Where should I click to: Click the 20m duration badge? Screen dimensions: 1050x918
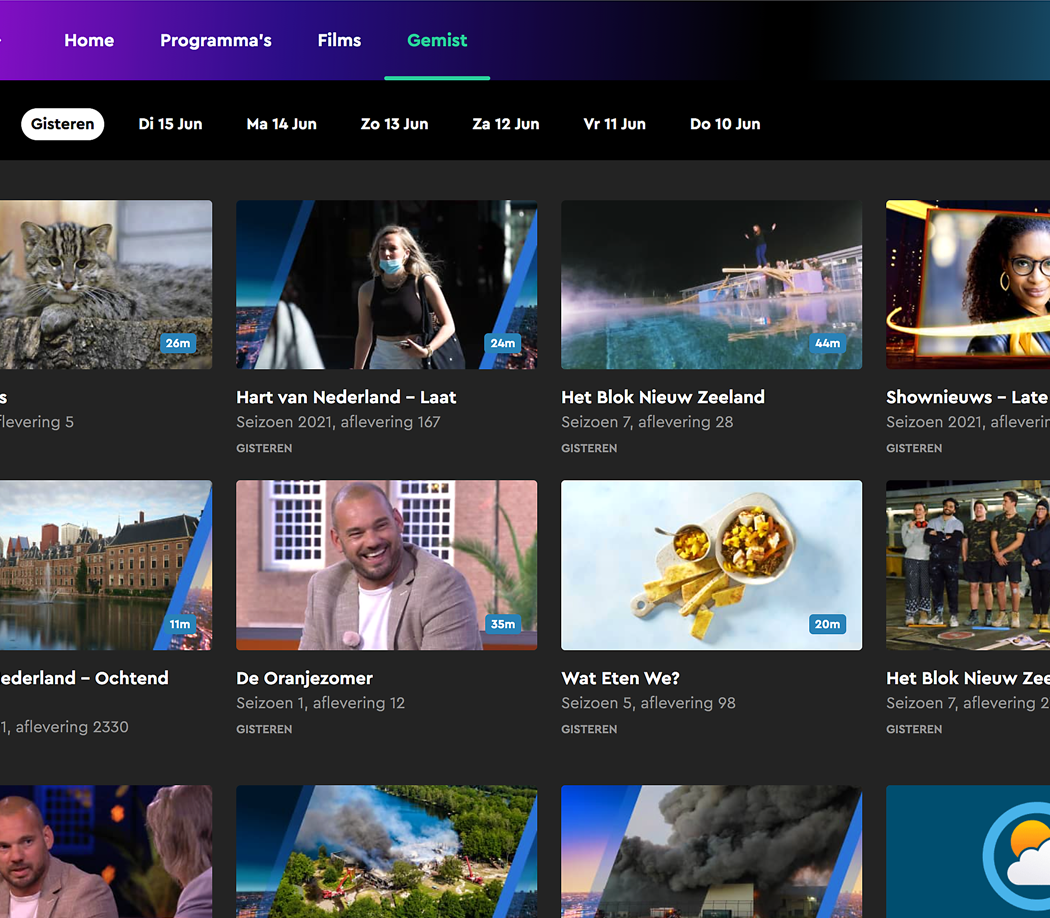pyautogui.click(x=828, y=624)
